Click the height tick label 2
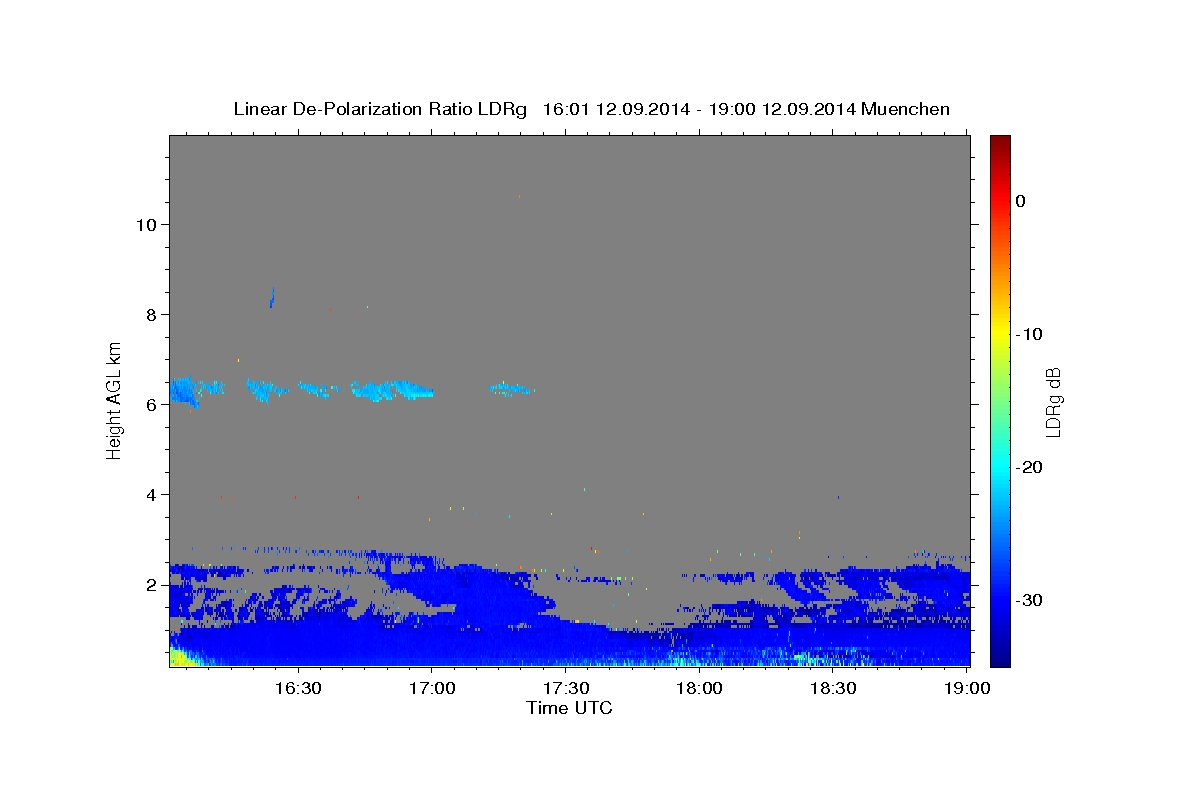The image size is (1200, 800). click(x=149, y=584)
